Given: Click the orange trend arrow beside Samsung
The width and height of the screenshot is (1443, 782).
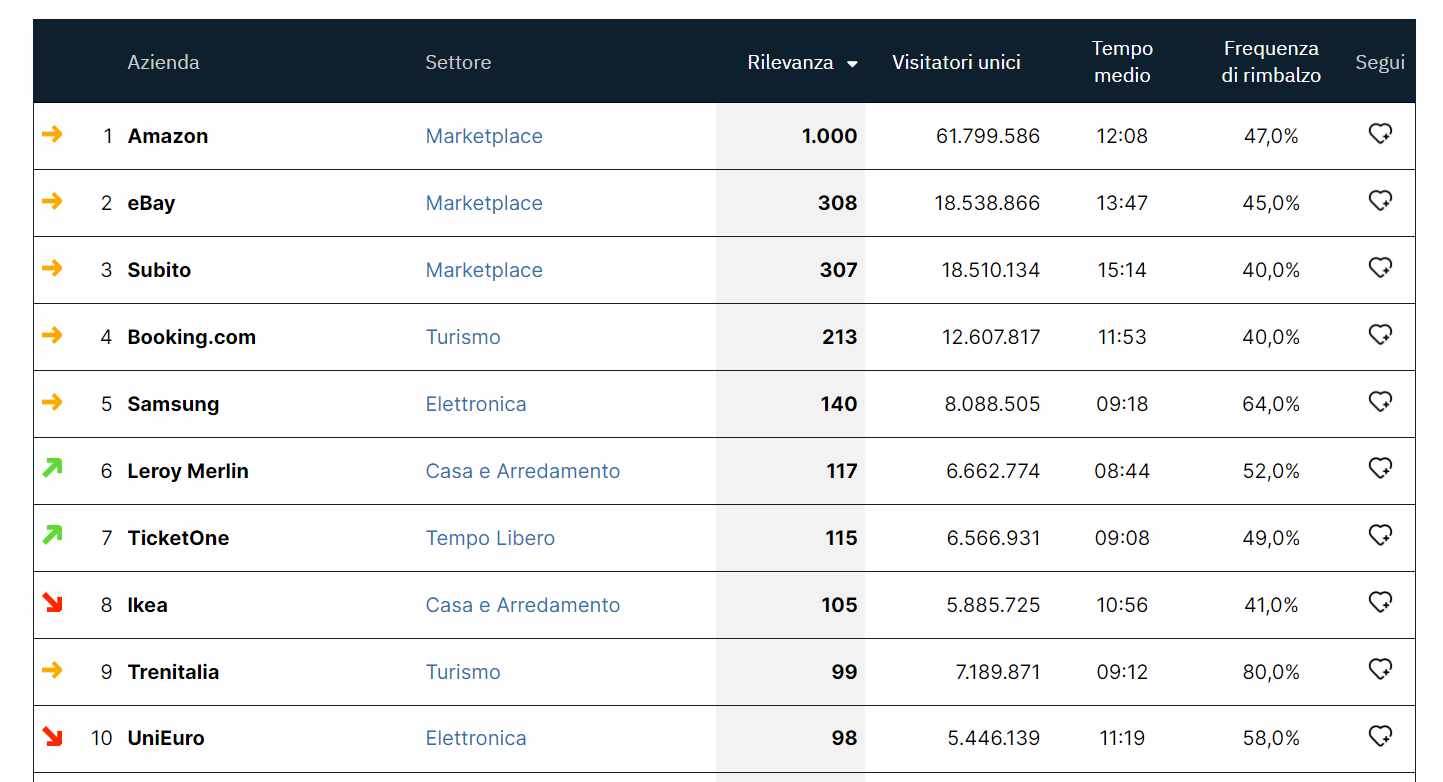Looking at the screenshot, I should 52,402.
